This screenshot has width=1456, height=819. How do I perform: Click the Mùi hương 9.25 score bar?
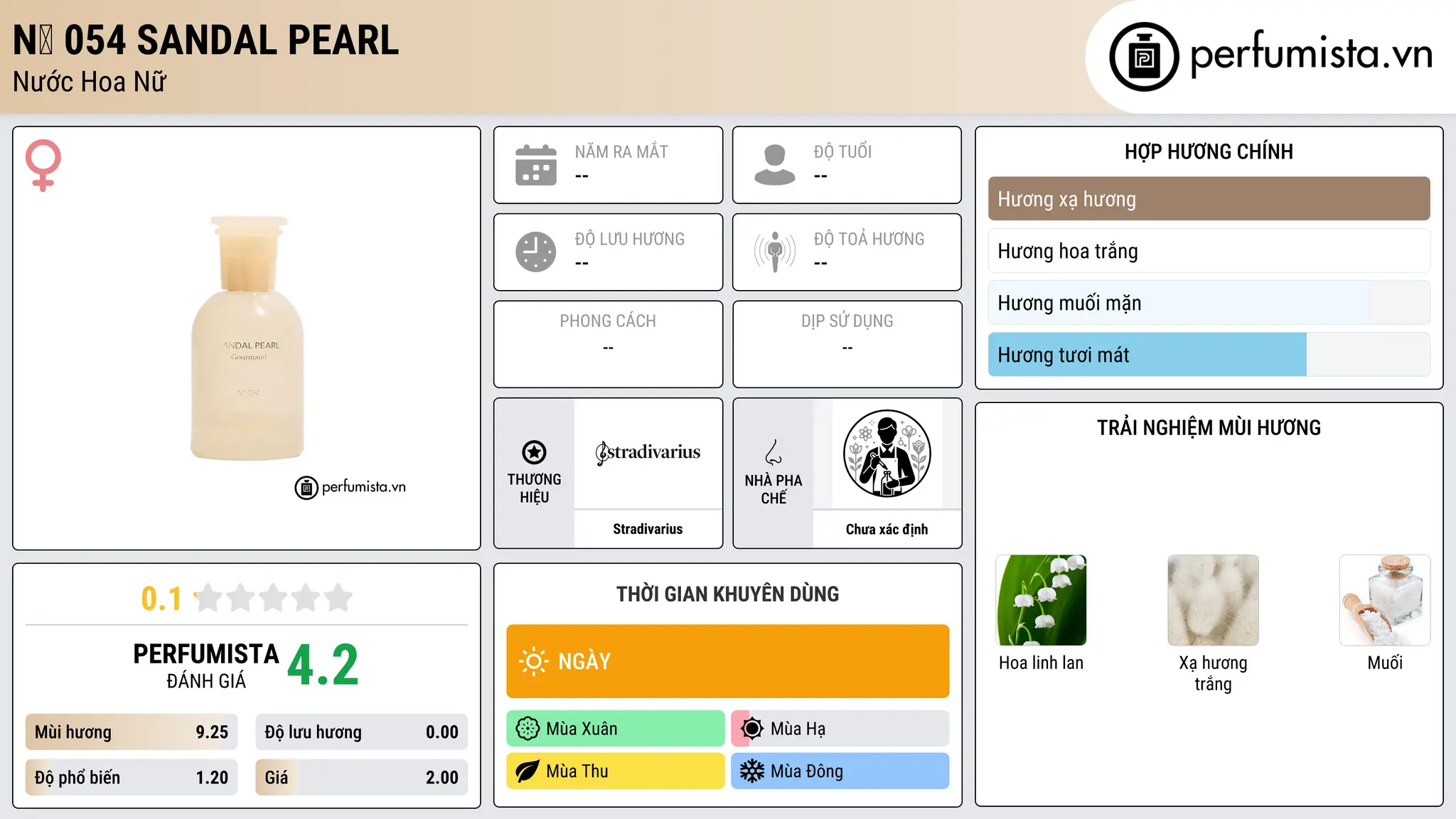click(x=132, y=732)
